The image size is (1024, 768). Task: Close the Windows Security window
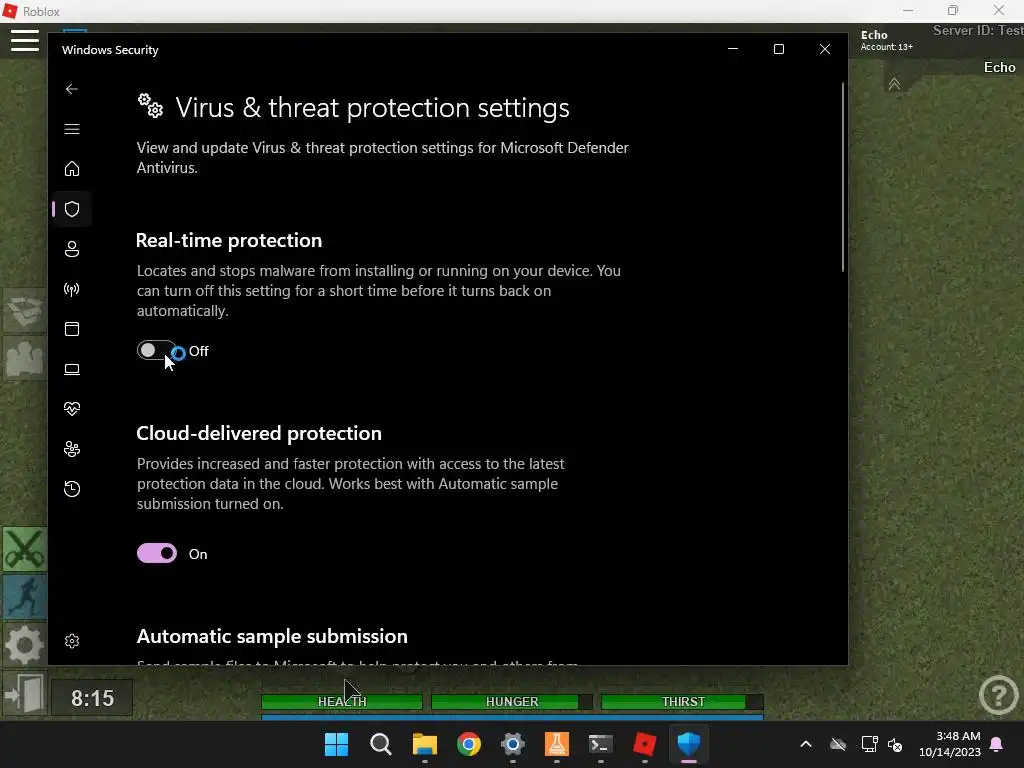click(825, 49)
